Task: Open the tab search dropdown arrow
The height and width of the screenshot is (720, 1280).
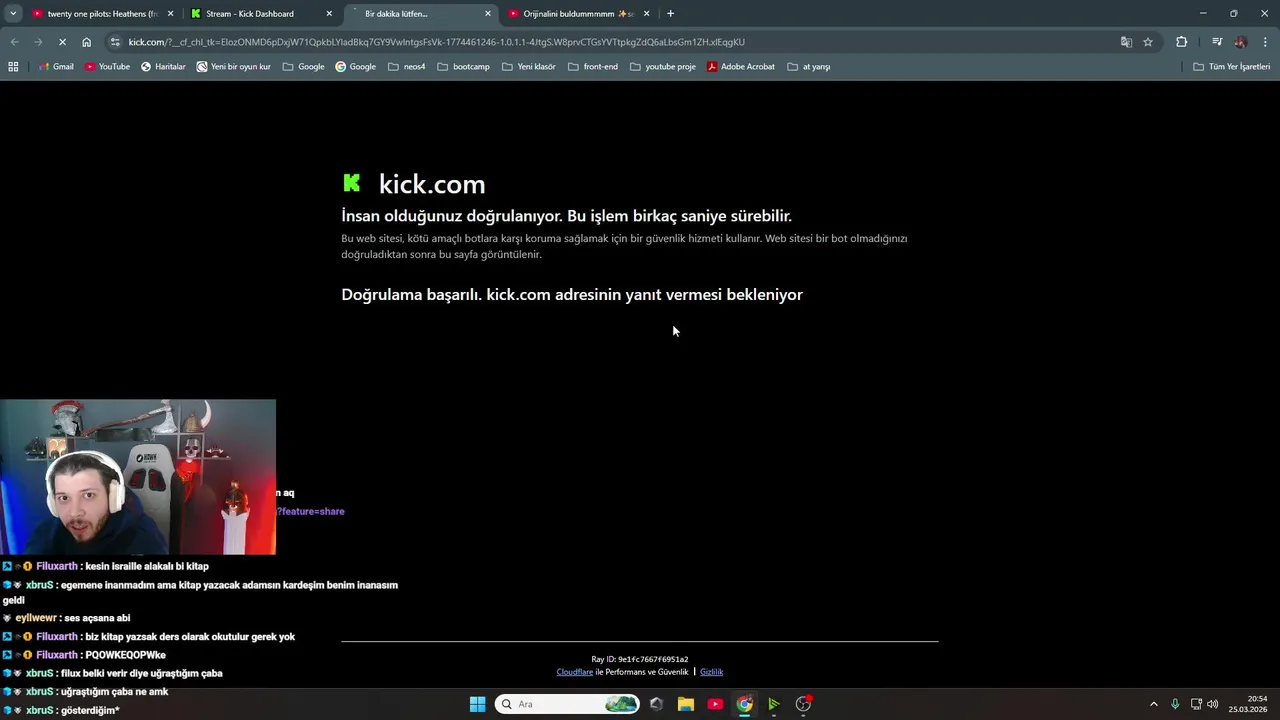Action: [13, 14]
